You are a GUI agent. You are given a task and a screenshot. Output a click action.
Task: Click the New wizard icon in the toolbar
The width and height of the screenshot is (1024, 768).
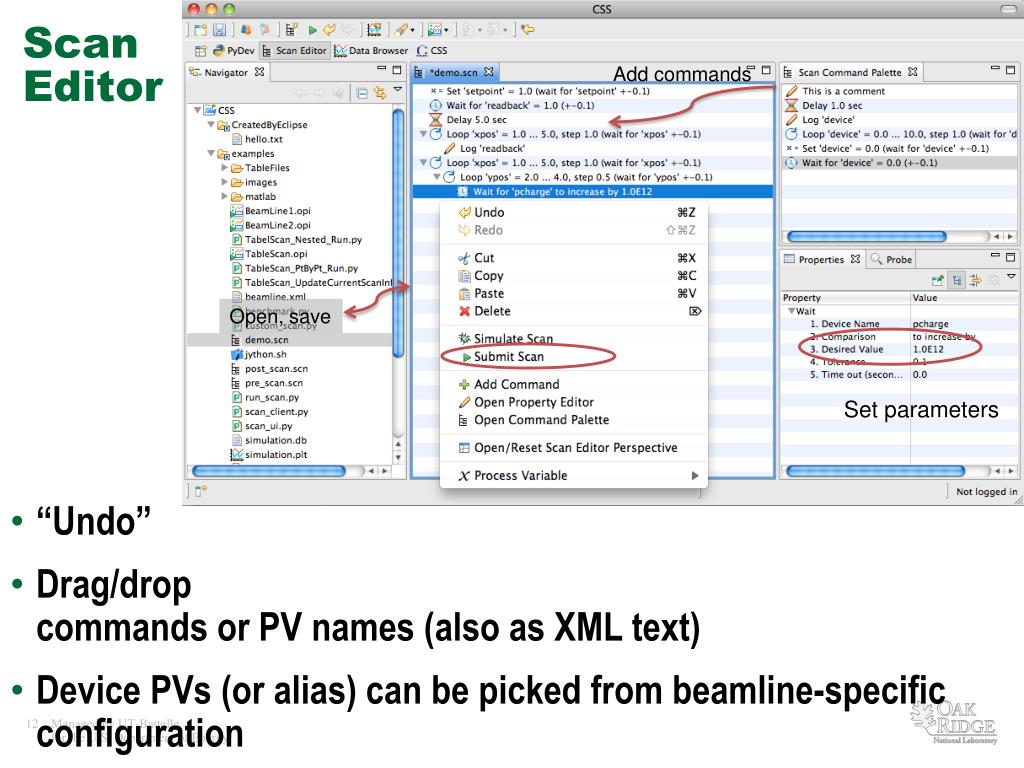tap(200, 29)
